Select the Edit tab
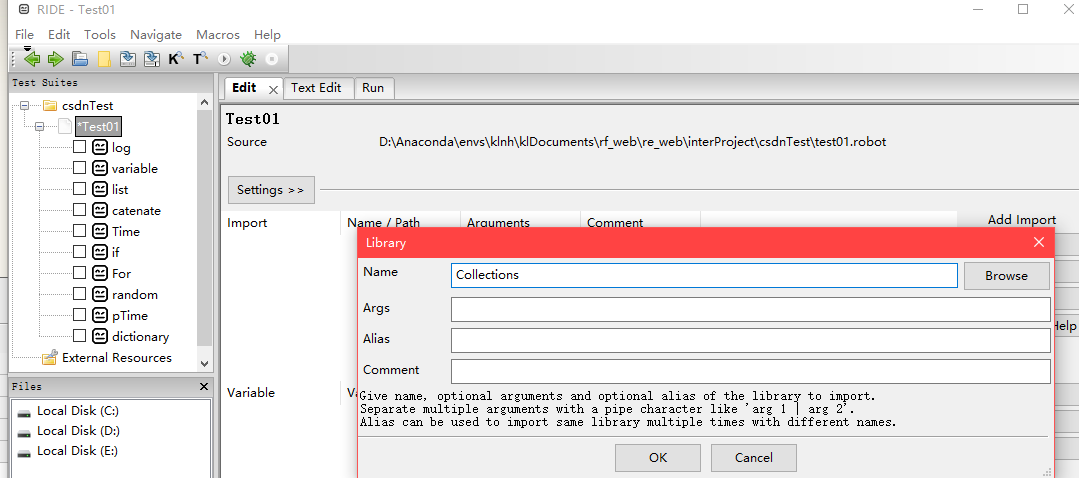 coord(245,88)
